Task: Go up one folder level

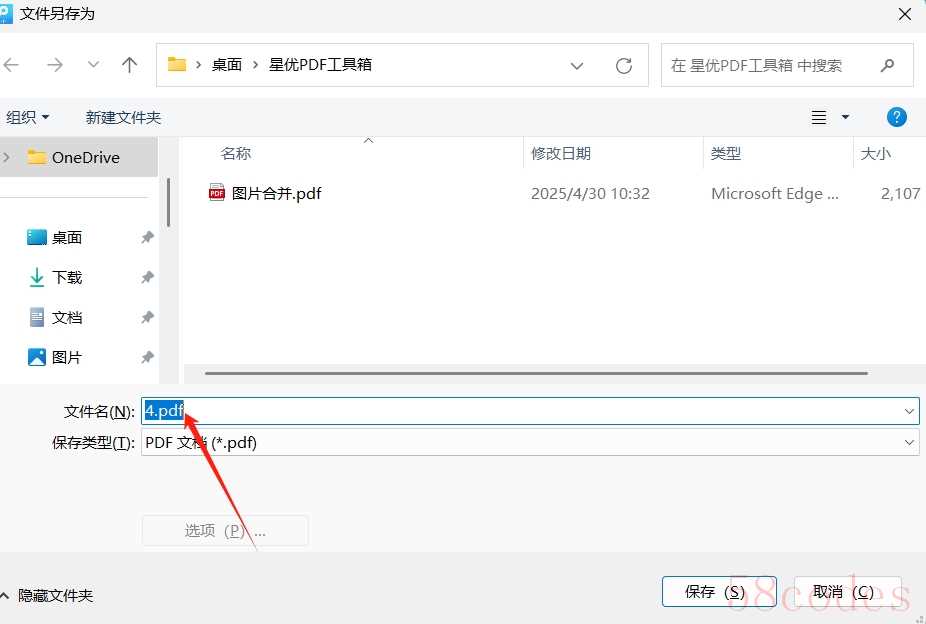Action: tap(129, 65)
